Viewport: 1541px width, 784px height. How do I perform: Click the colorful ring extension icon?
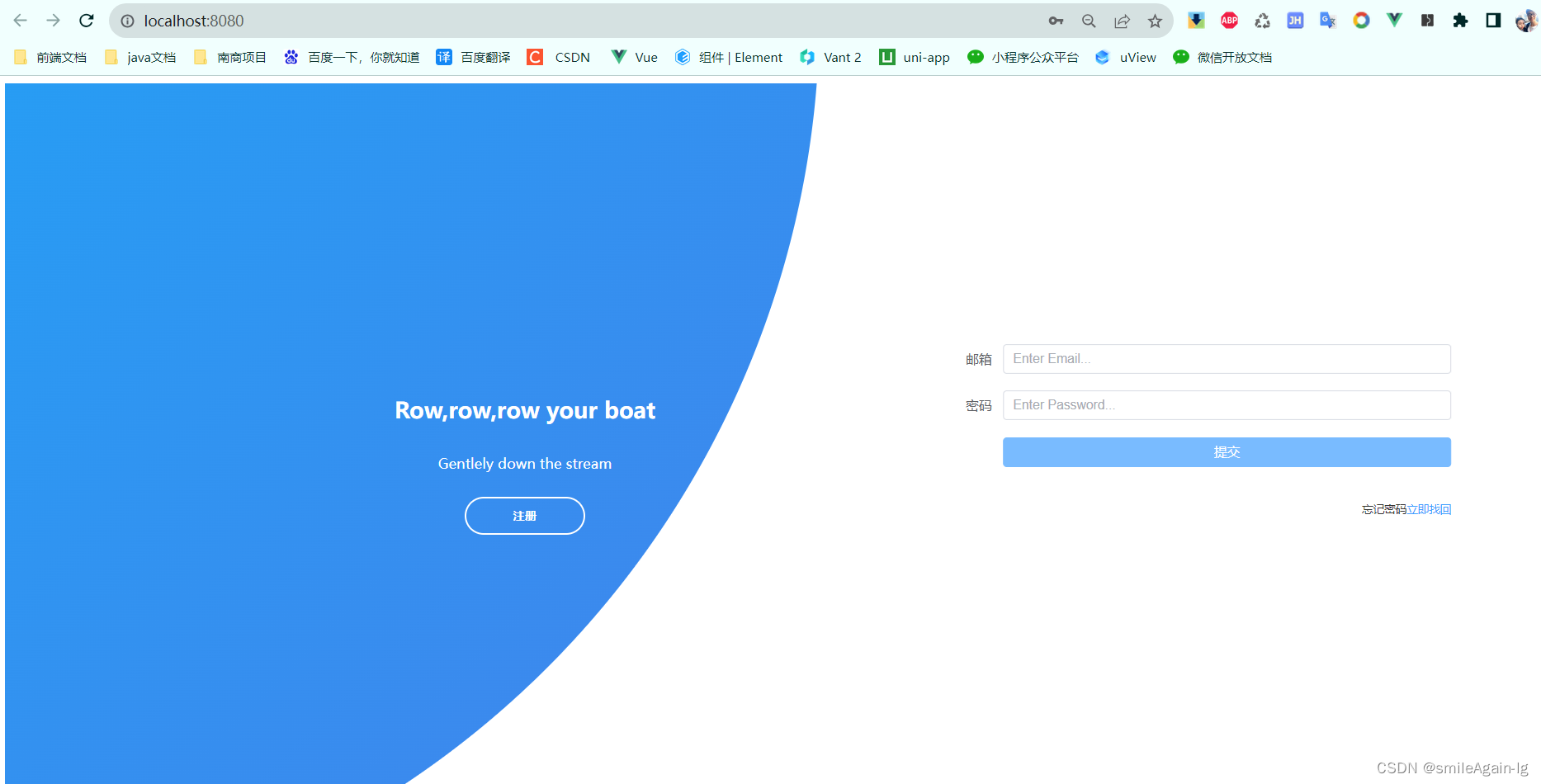pyautogui.click(x=1361, y=21)
